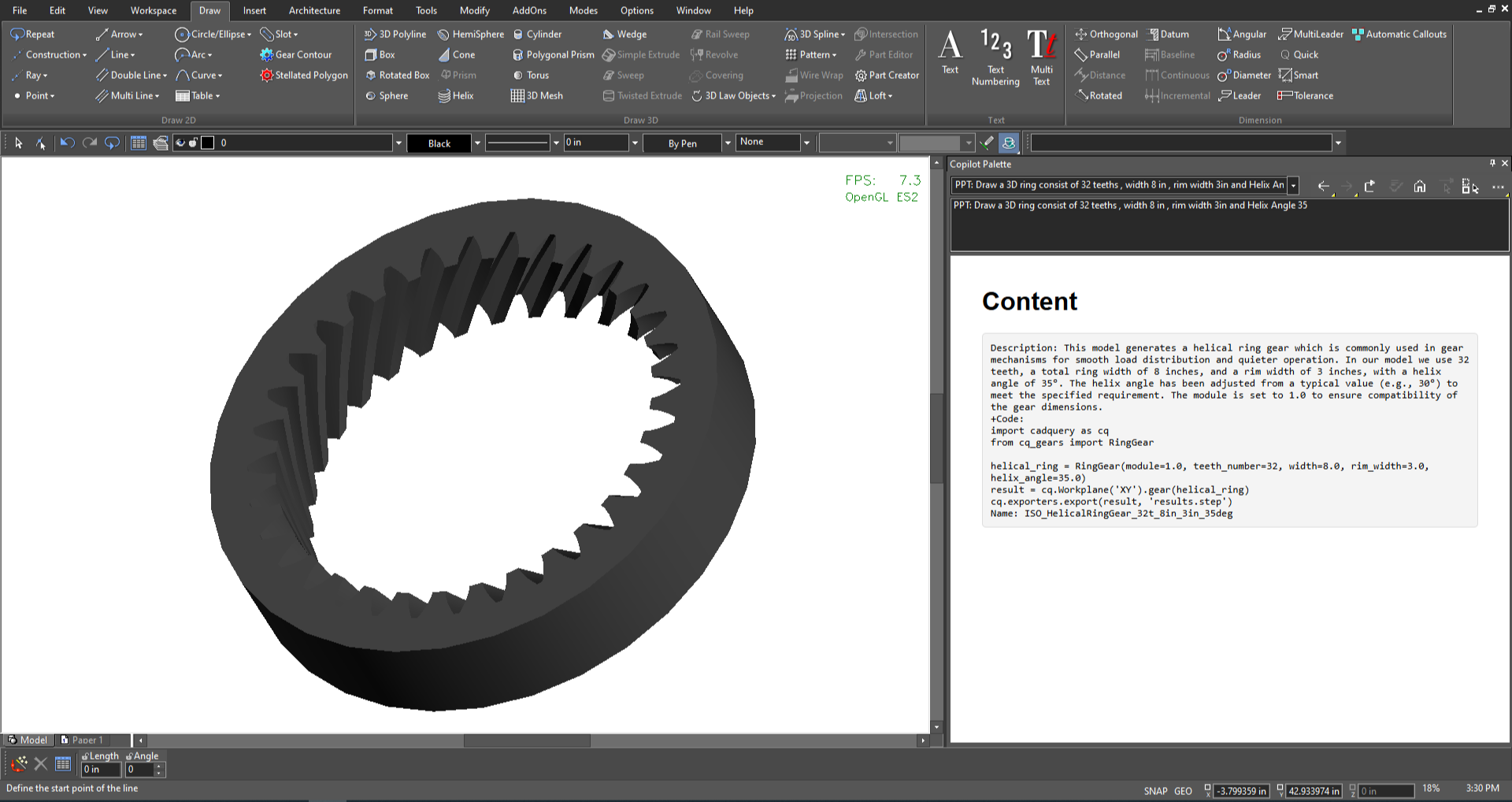Viewport: 1512px width, 802px height.
Task: Click the Undo arrow in toolbar
Action: coord(67,143)
